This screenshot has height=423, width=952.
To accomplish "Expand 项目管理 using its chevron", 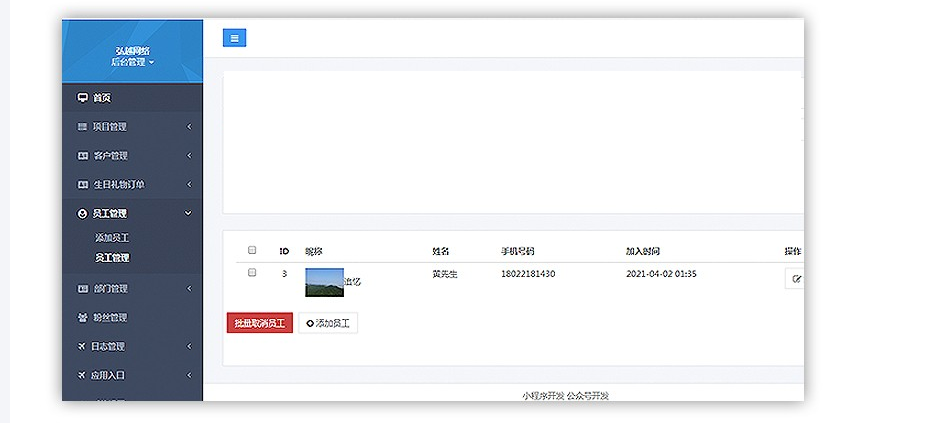I will [x=189, y=127].
